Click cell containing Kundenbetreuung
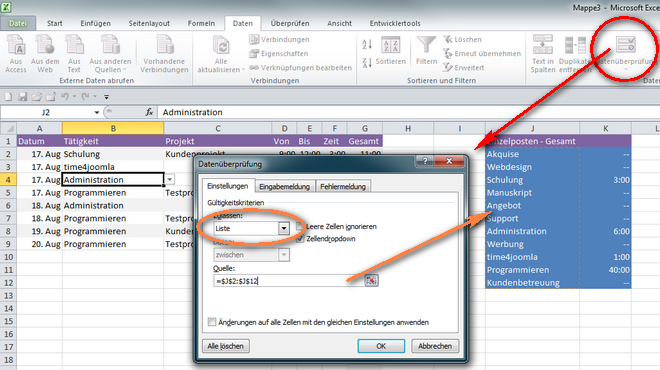 click(x=532, y=283)
